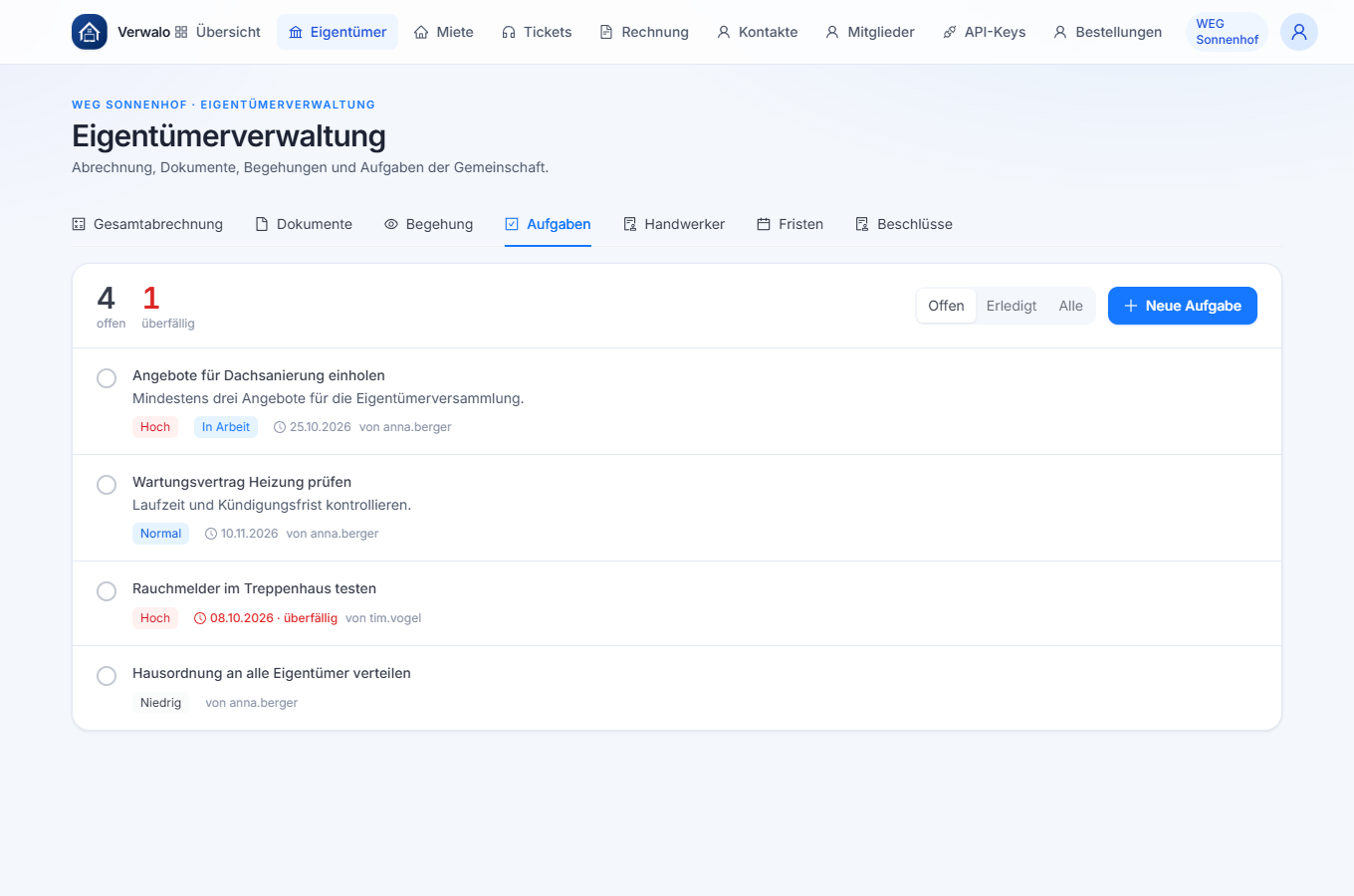
Task: Open task title 'Wartungsvertrag Heizung prüfen'
Action: (242, 482)
